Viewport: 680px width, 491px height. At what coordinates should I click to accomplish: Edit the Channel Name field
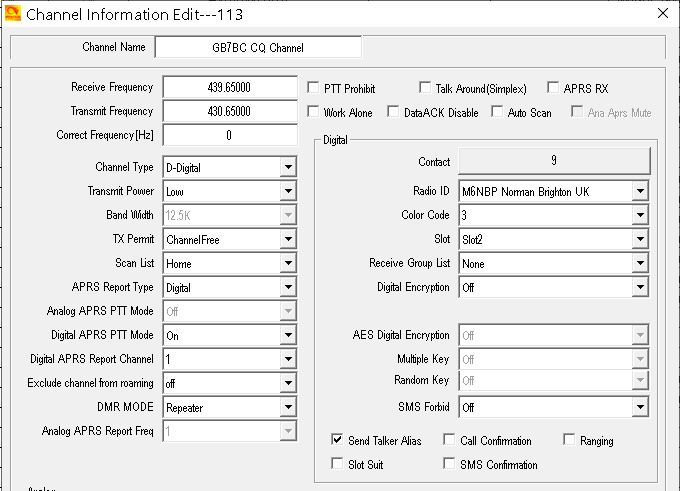coord(258,47)
